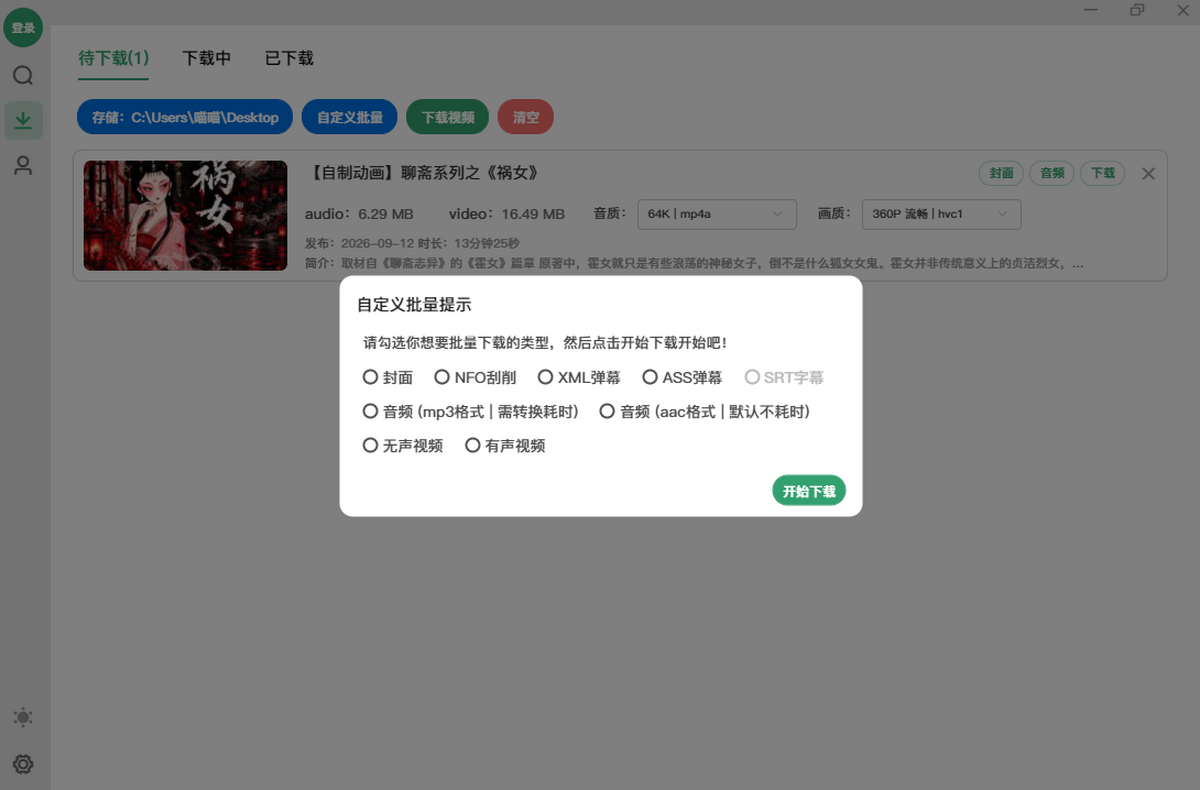Choose 有声视频 radio option
The width and height of the screenshot is (1200, 790).
505,445
